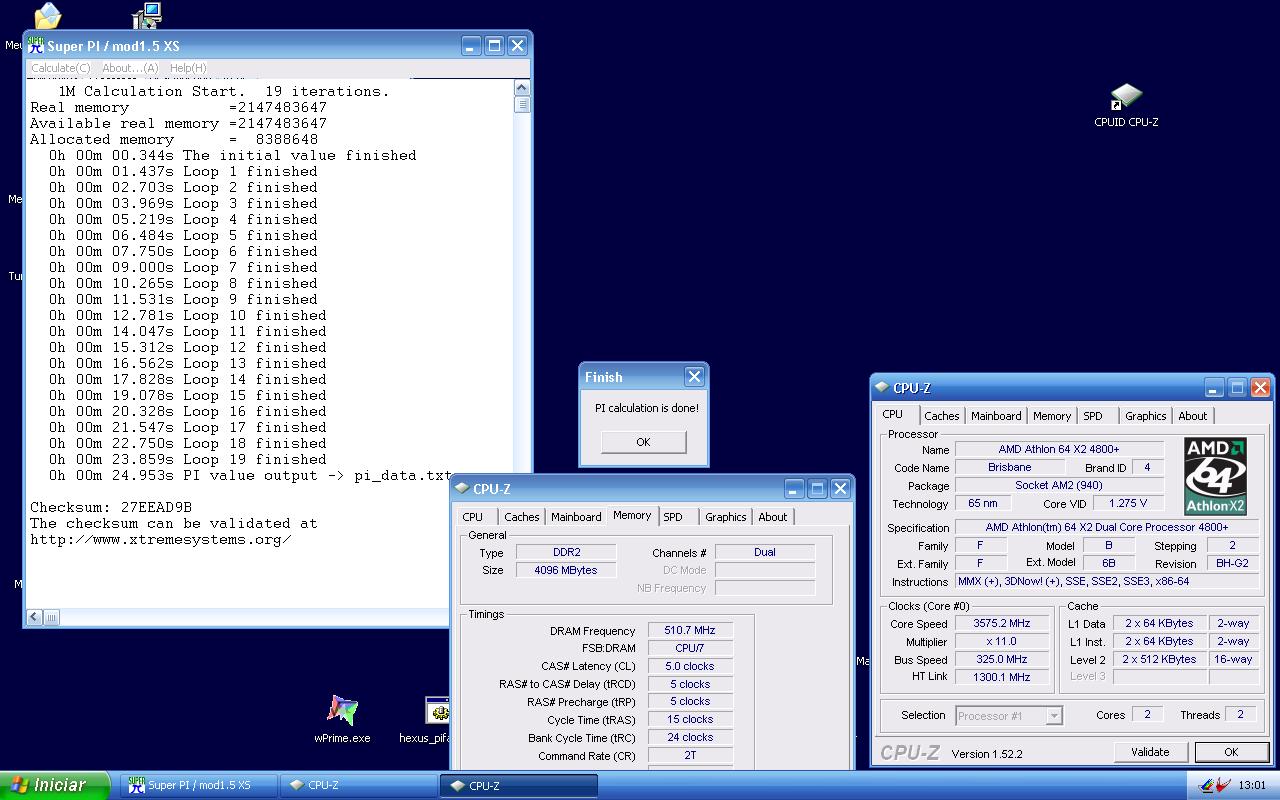This screenshot has width=1280, height=800.
Task: Click the http://www.xtremesystems.org/ text
Action: point(160,539)
